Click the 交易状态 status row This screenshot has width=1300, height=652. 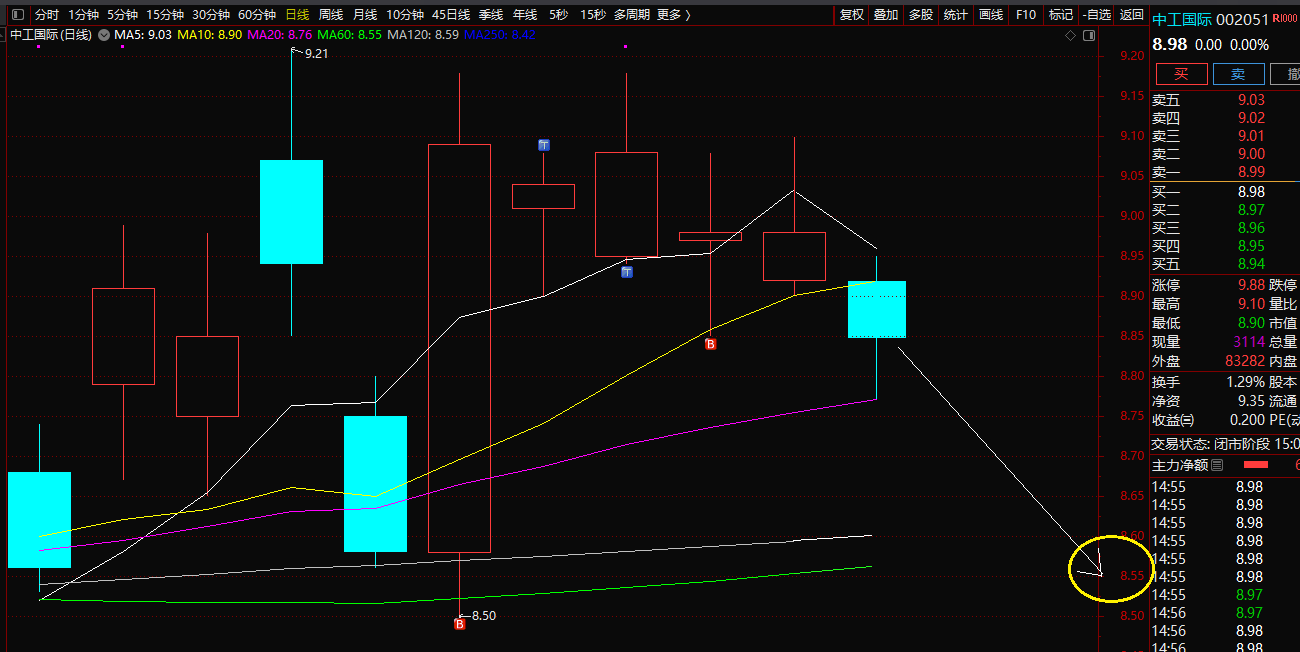(1225, 444)
